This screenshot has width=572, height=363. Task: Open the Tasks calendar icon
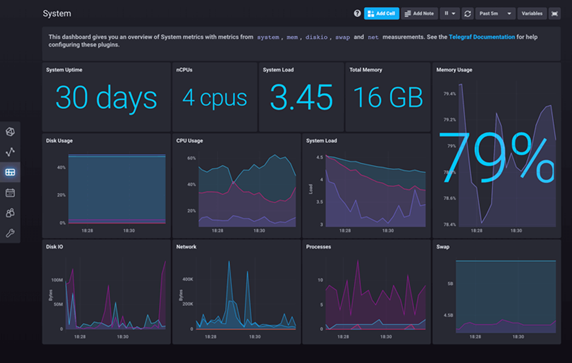10,193
